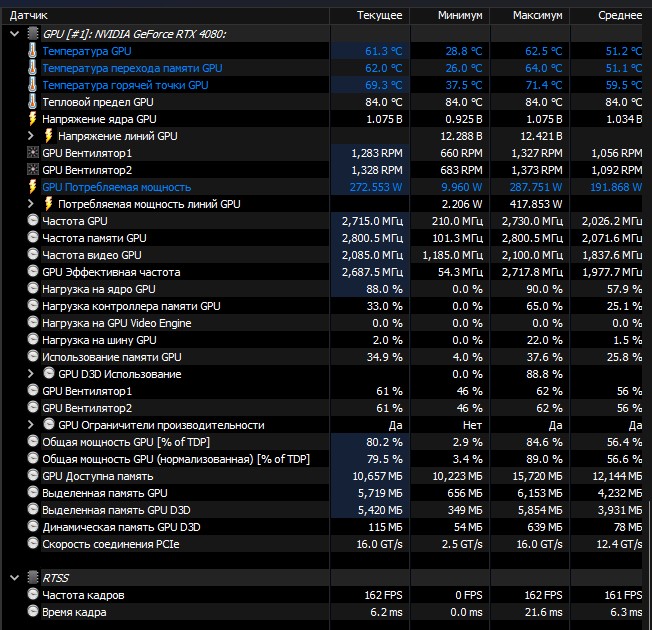Expand GPU Ограничители производительности subgroup
This screenshot has height=630, width=652.
[x=30, y=425]
